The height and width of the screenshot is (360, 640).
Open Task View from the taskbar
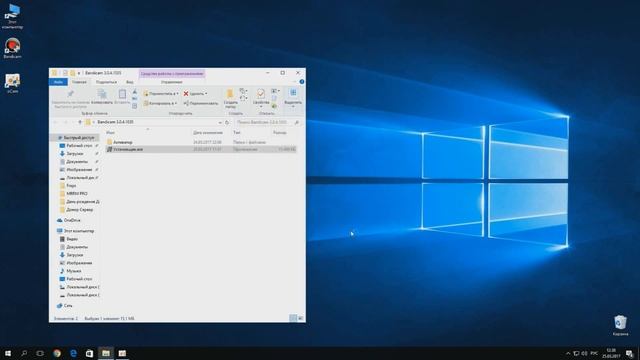[x=40, y=353]
